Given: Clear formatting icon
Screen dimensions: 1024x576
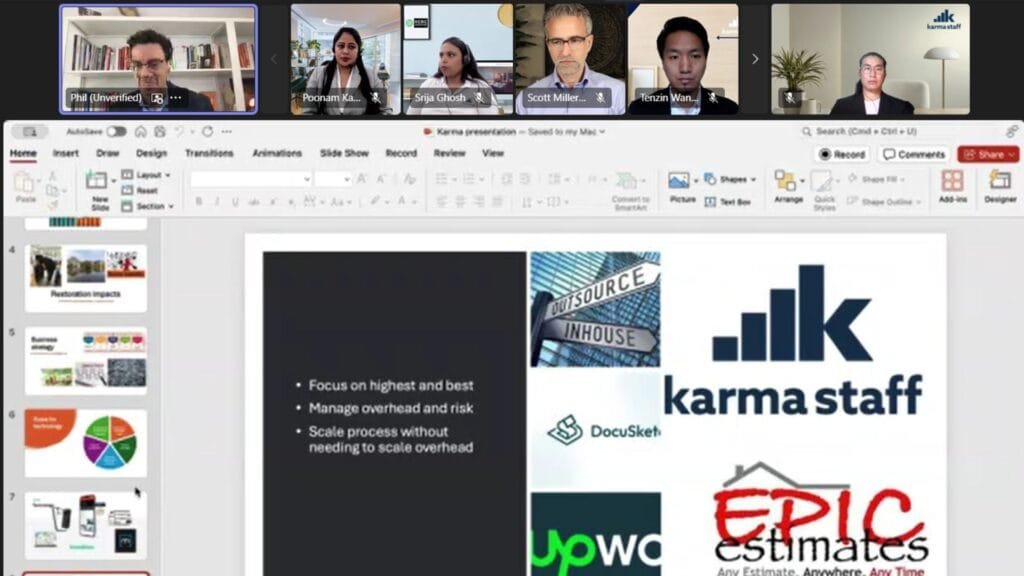Looking at the screenshot, I should (x=409, y=179).
